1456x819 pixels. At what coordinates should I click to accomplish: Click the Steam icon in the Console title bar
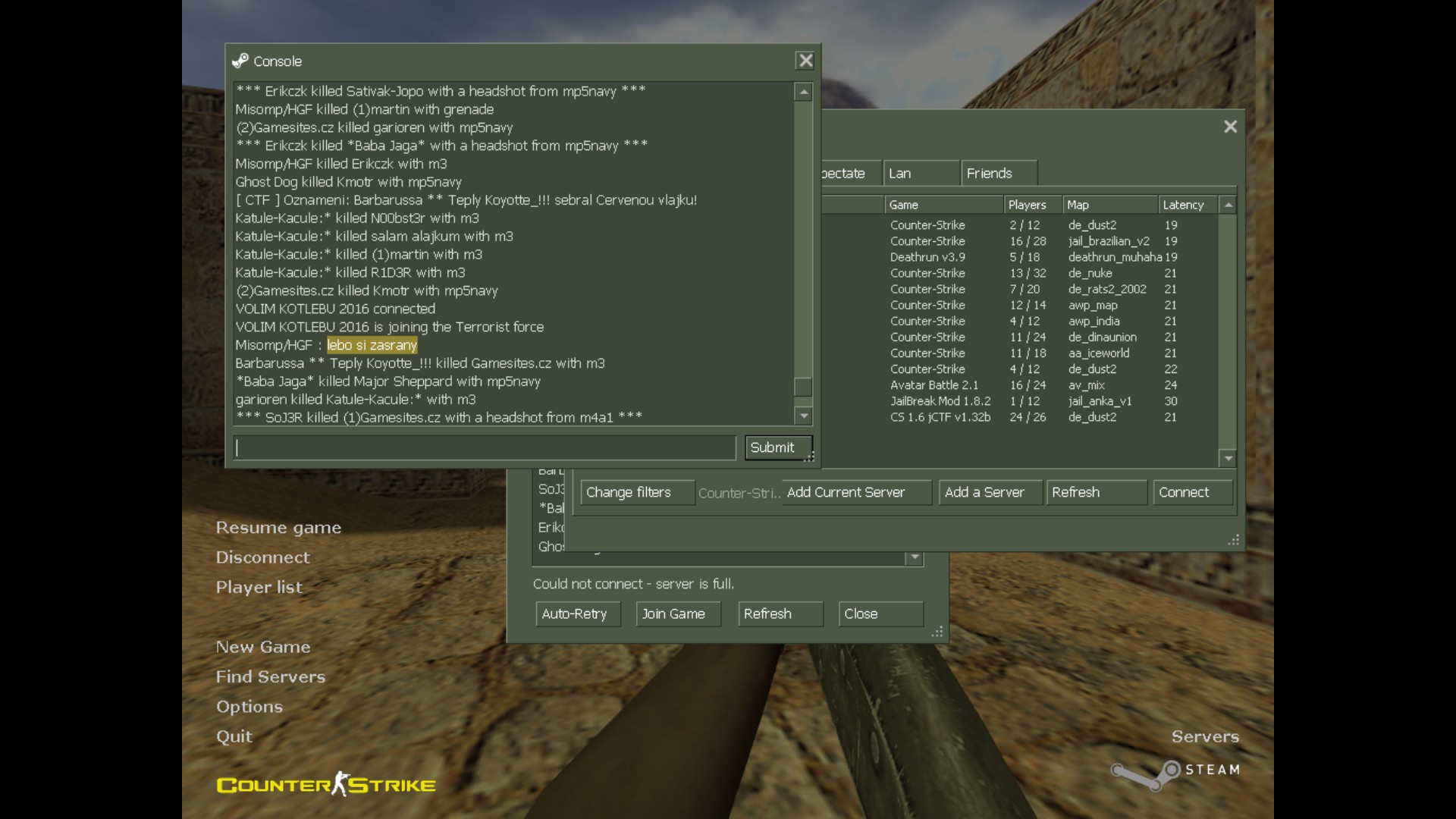click(x=240, y=61)
